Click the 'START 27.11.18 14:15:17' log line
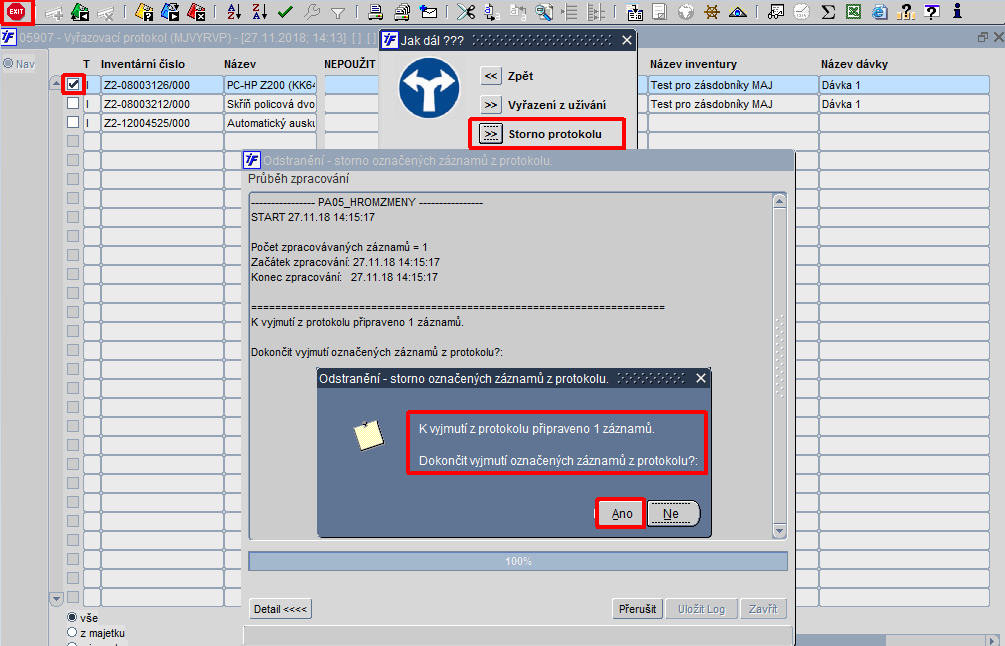Screen dimensions: 1005x646 coord(313,217)
